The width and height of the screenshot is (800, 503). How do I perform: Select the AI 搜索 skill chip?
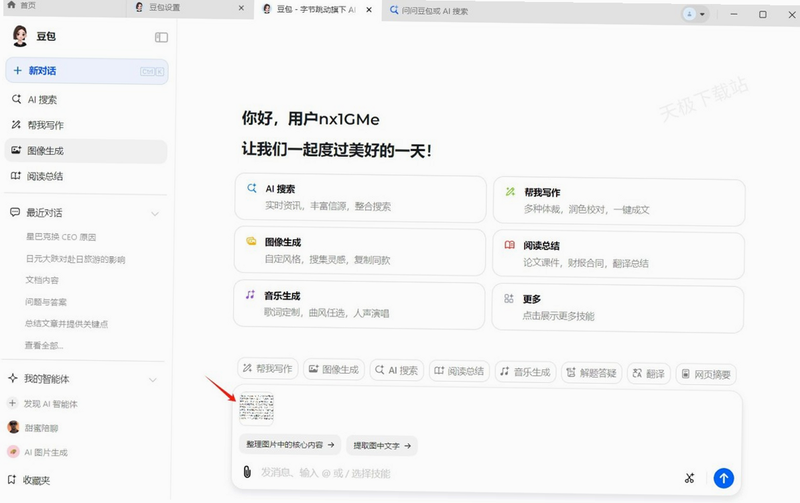pos(397,370)
